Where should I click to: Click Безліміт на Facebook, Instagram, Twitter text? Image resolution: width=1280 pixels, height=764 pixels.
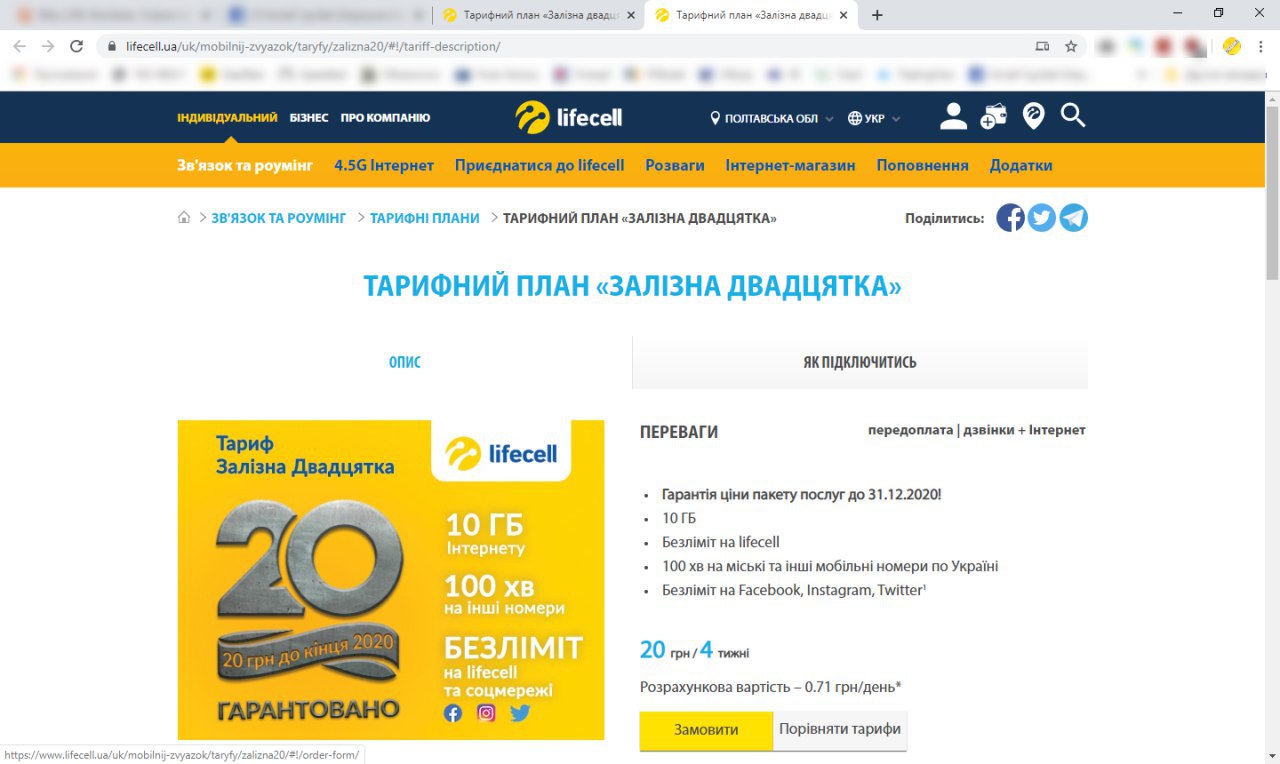pos(794,590)
